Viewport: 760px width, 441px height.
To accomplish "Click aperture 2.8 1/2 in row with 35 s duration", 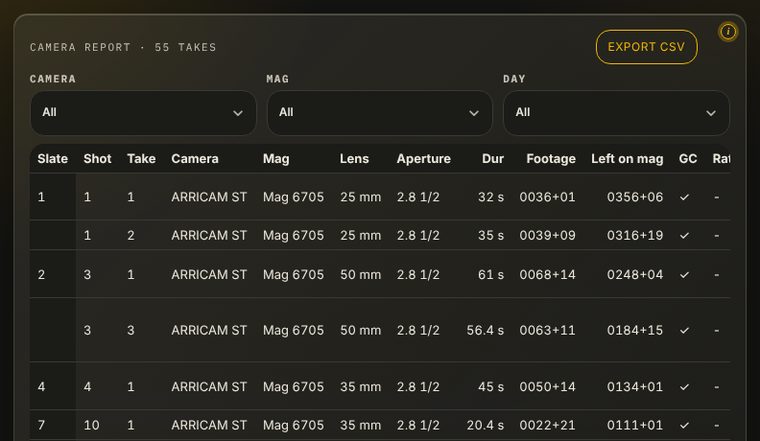I will pyautogui.click(x=418, y=236).
